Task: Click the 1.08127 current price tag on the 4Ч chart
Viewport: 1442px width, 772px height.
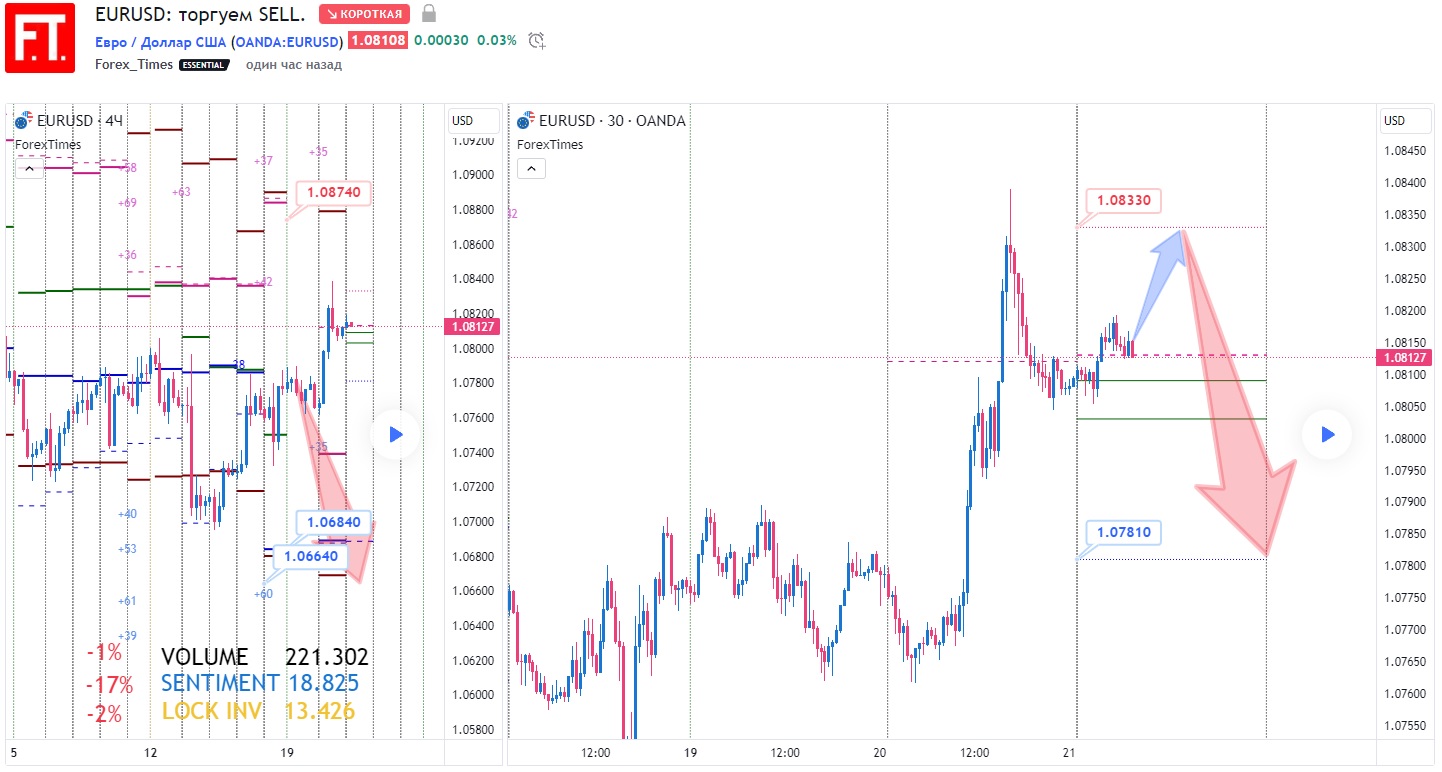Action: click(x=472, y=326)
